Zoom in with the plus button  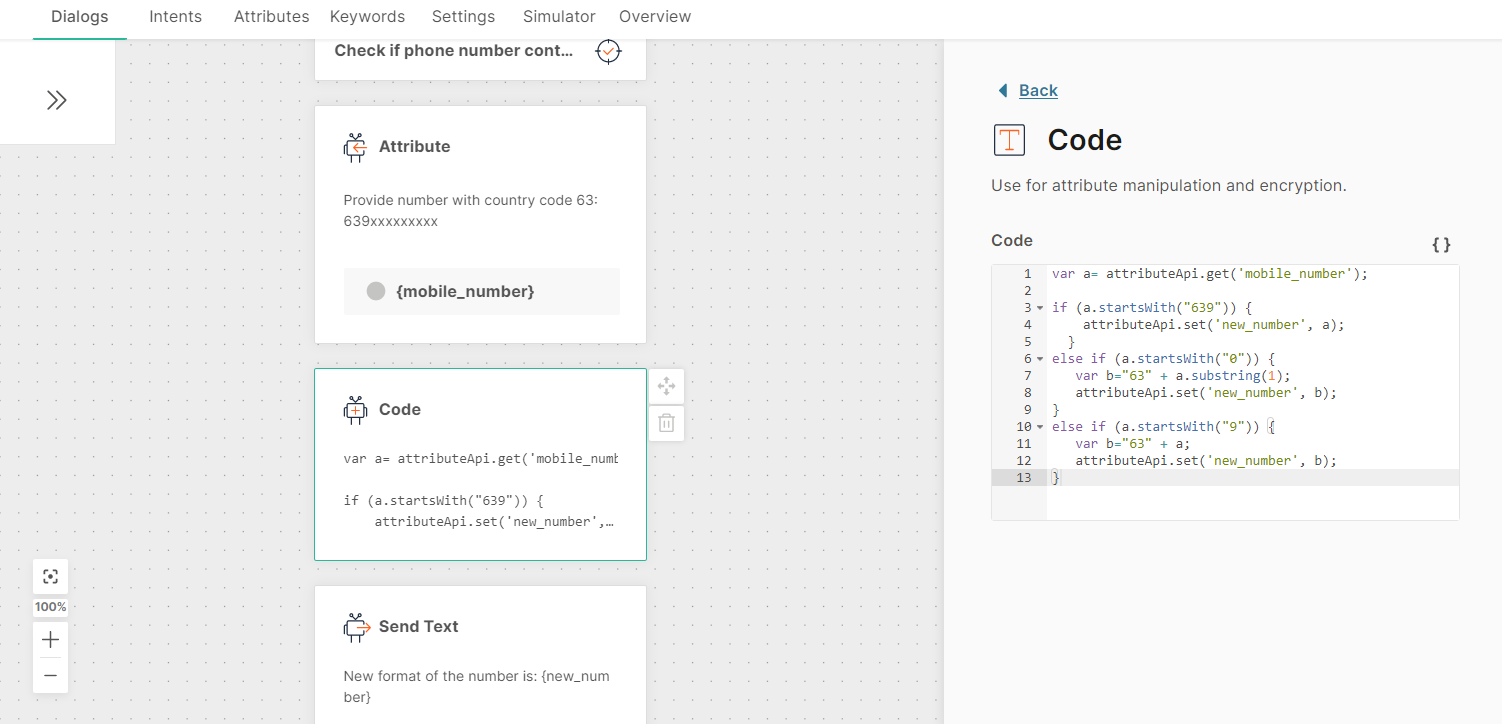[51, 640]
